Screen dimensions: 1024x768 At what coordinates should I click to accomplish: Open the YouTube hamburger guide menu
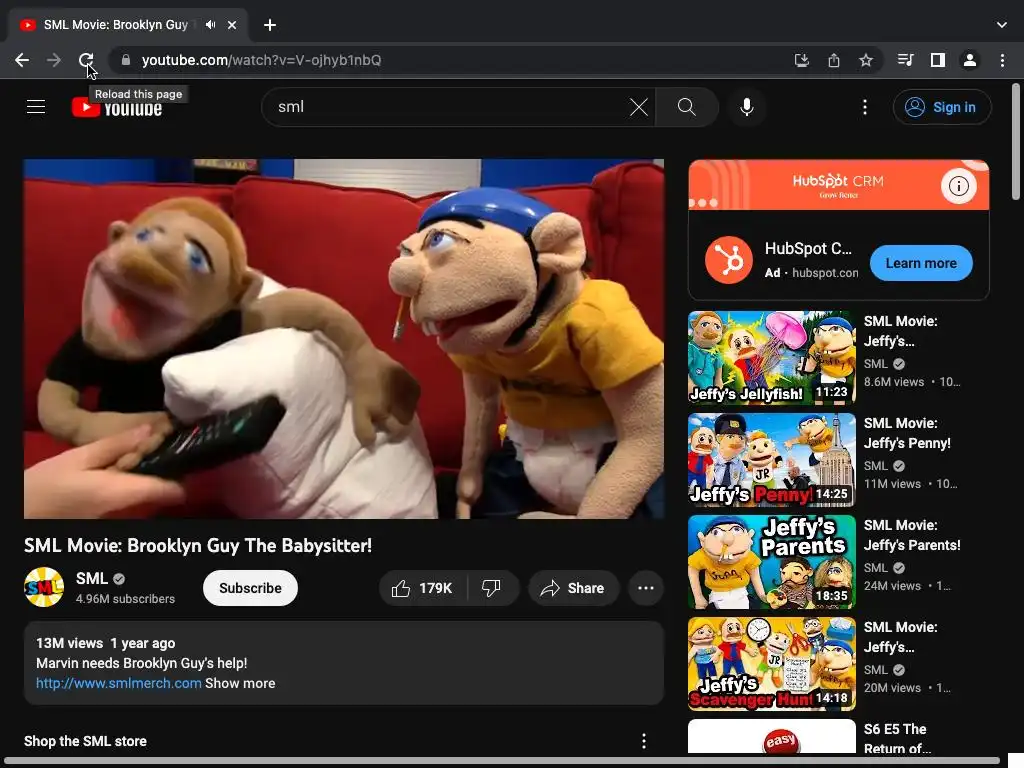click(x=36, y=106)
